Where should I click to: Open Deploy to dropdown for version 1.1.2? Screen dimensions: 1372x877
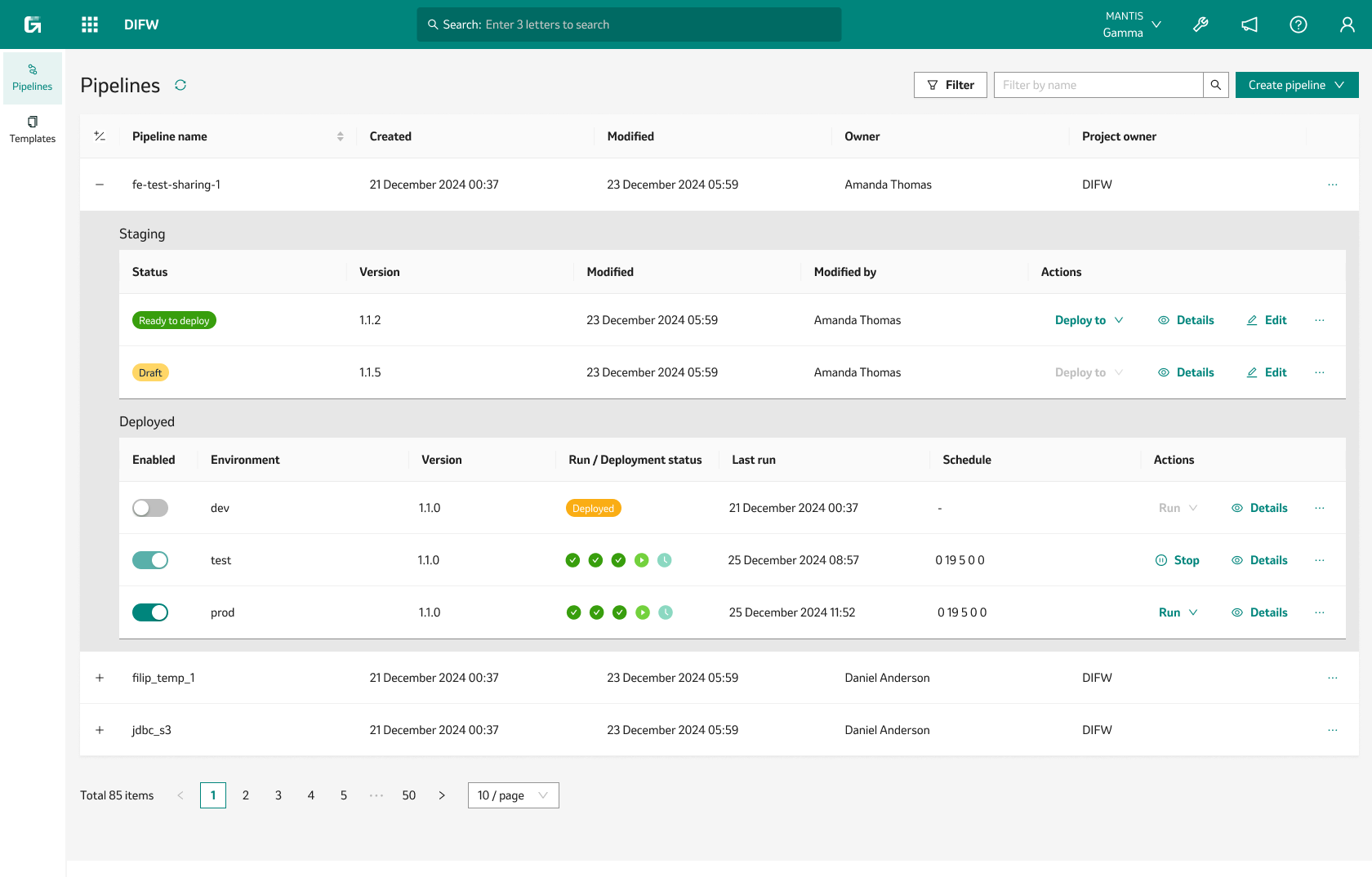coord(1089,319)
